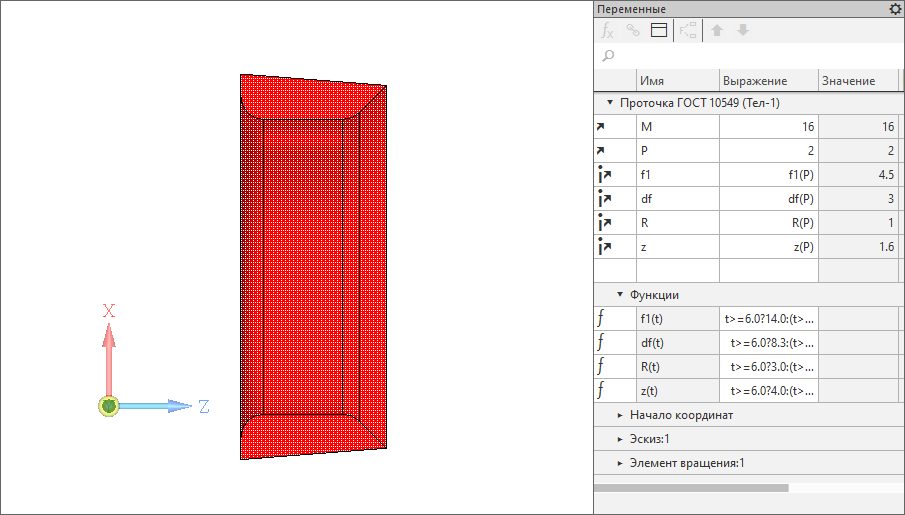Expand the Начало координат node
905x515 pixels.
(x=620, y=415)
